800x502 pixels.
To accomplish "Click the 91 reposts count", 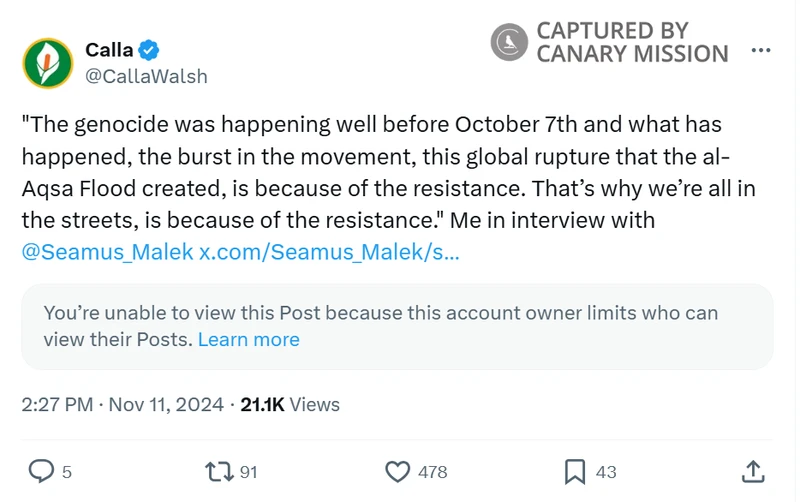I will (x=248, y=472).
